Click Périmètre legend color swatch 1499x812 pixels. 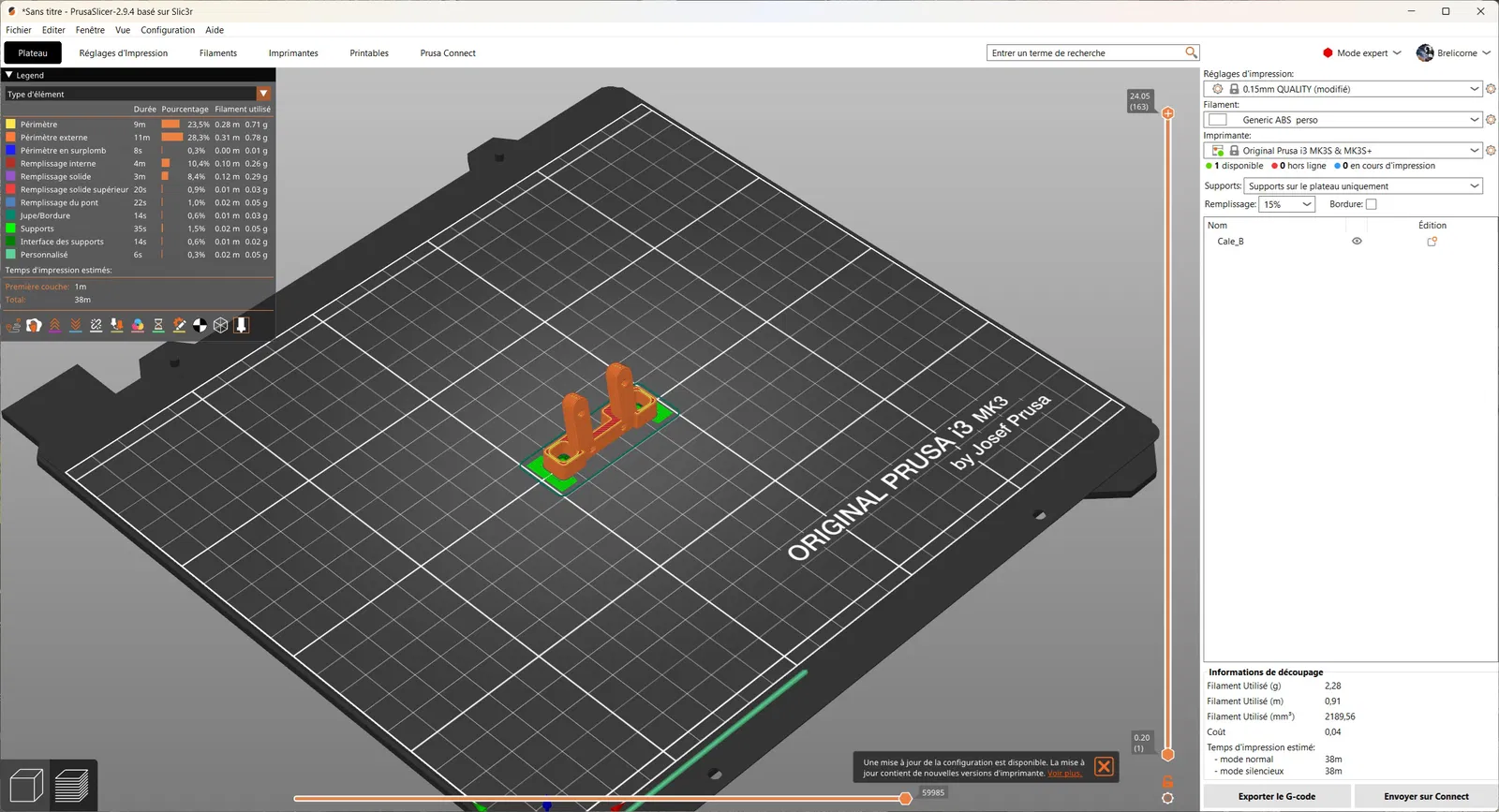[10, 124]
